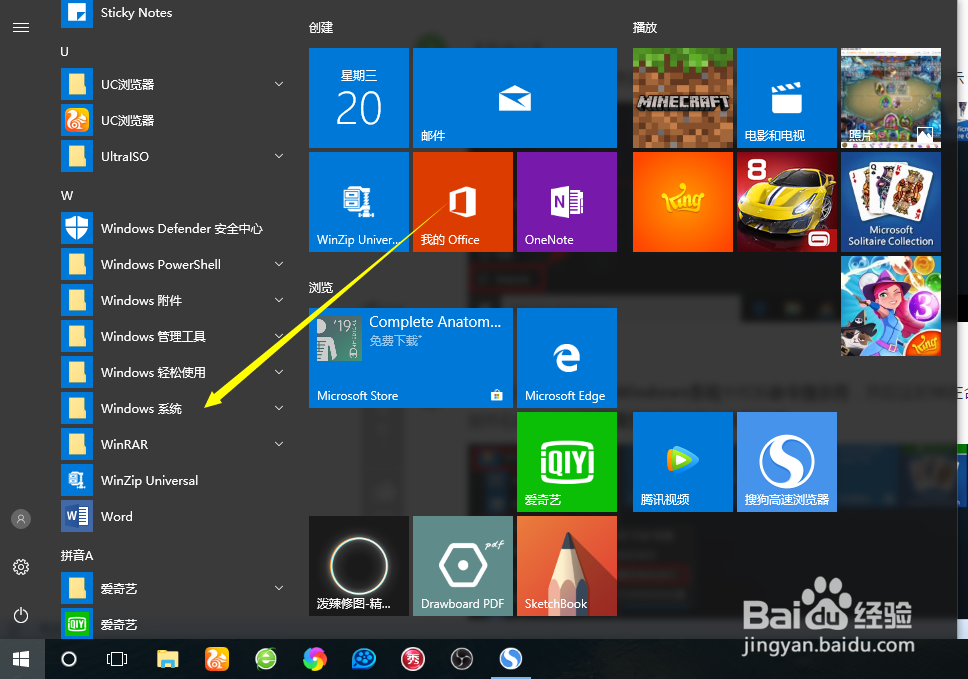The width and height of the screenshot is (968, 679).
Task: Open the Windows 管理工具 folder
Action: [x=173, y=336]
